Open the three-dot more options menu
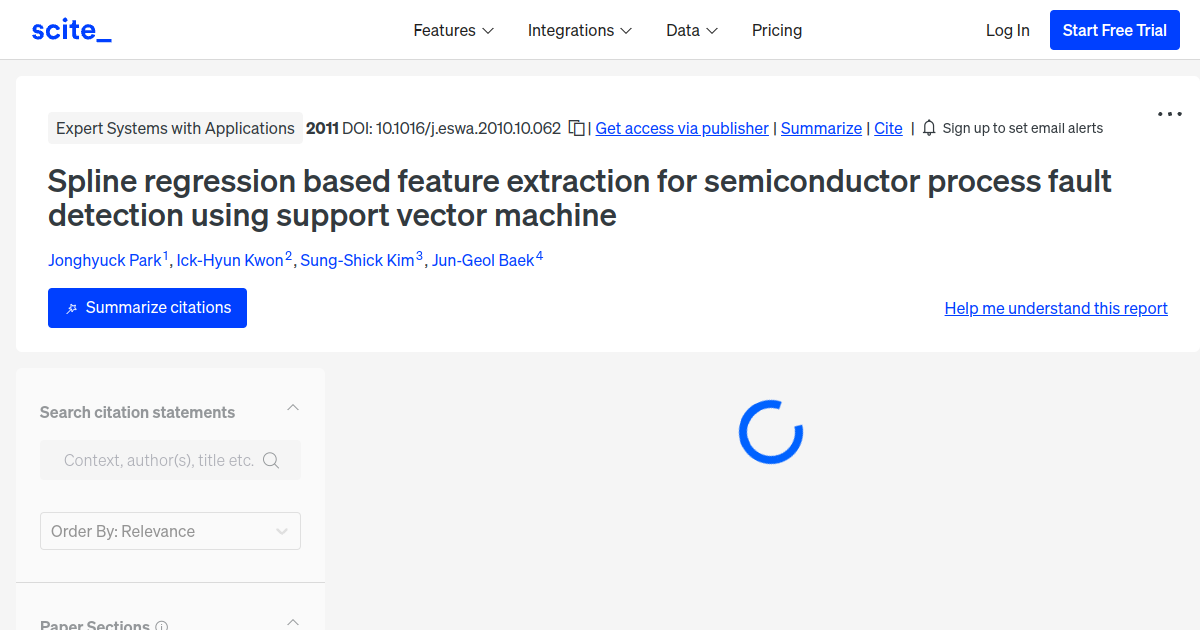Image resolution: width=1200 pixels, height=630 pixels. pyautogui.click(x=1169, y=114)
